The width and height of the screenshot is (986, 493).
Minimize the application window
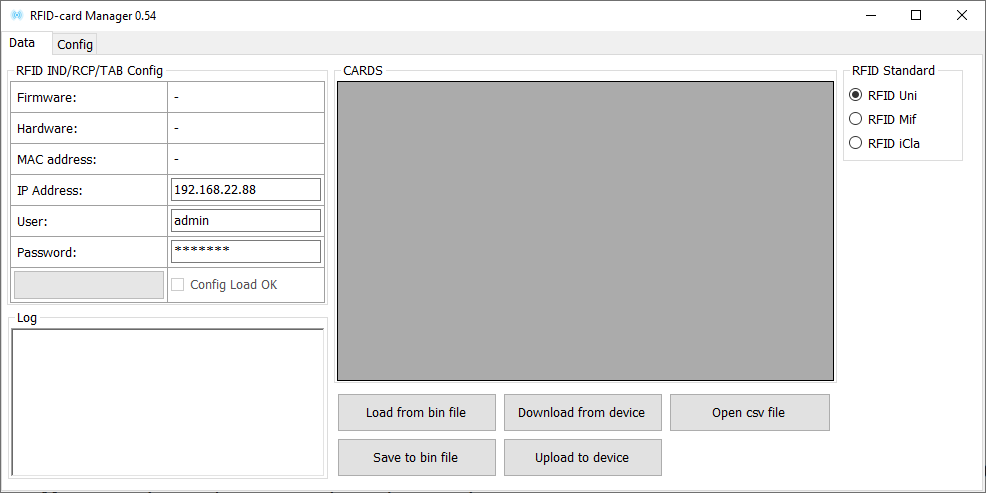click(x=870, y=16)
